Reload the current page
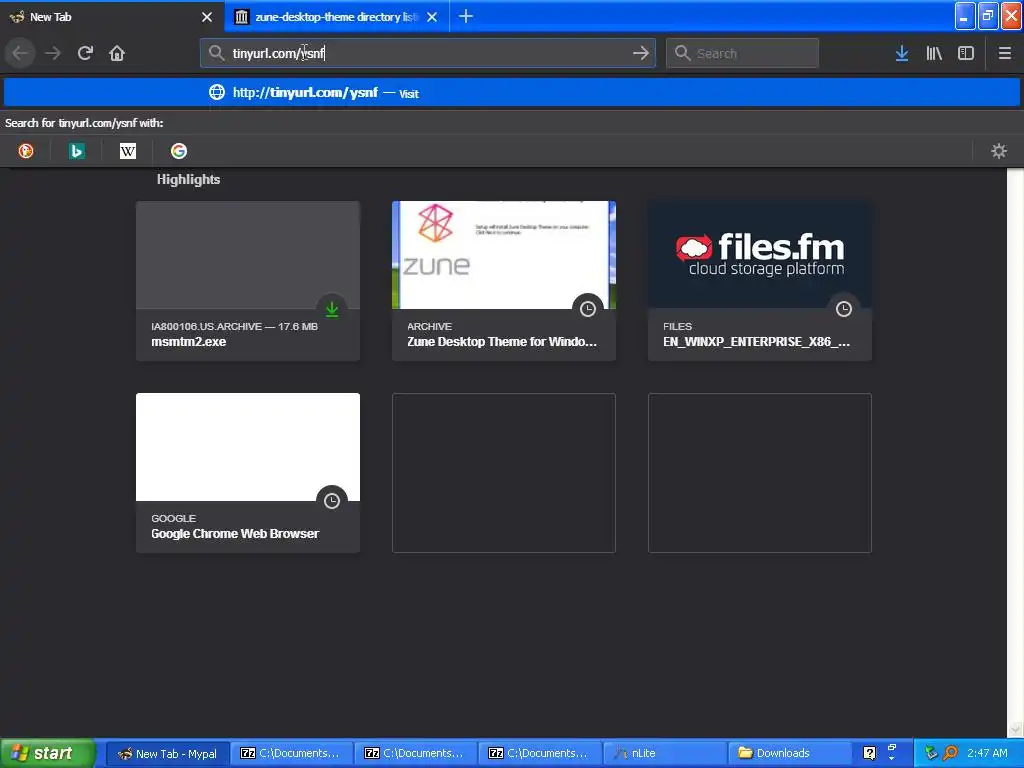Image resolution: width=1024 pixels, height=768 pixels. click(85, 54)
